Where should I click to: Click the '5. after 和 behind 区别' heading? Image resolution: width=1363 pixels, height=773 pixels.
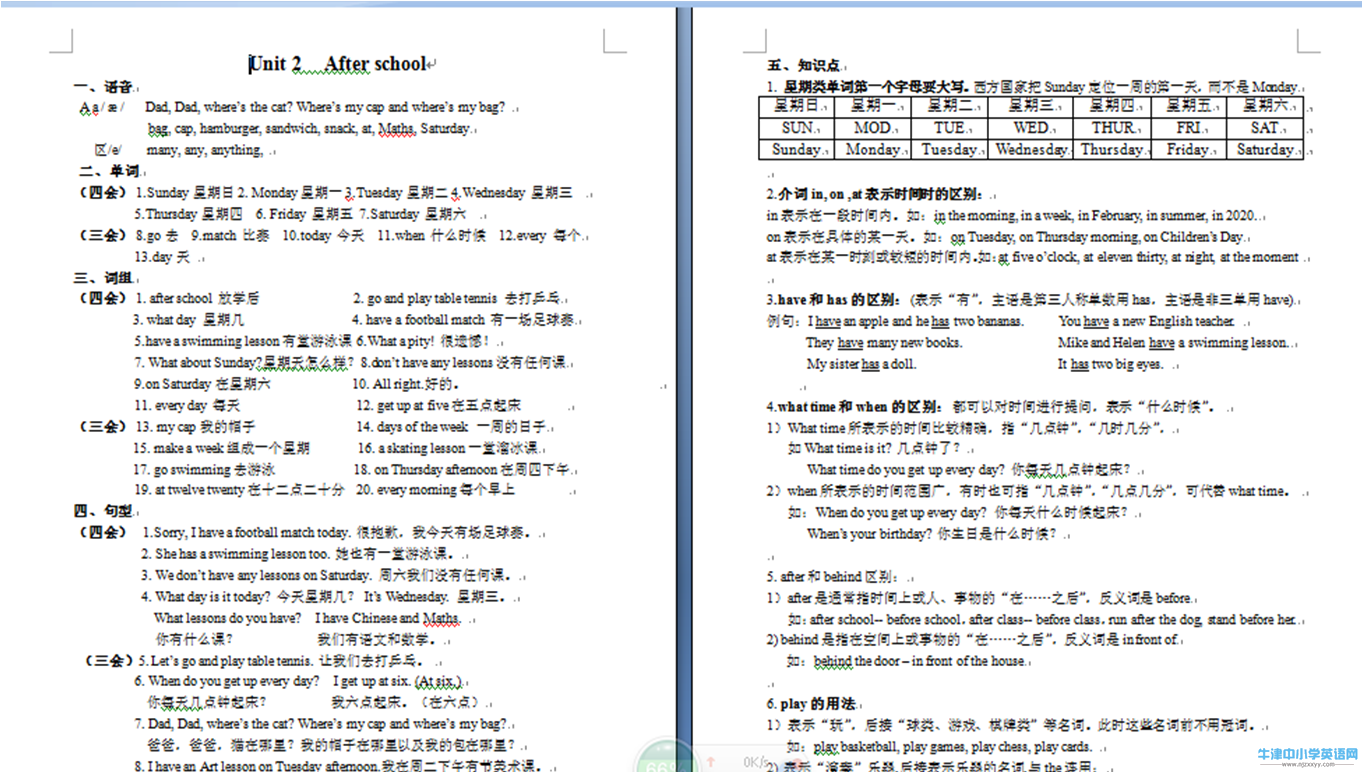[x=832, y=577]
